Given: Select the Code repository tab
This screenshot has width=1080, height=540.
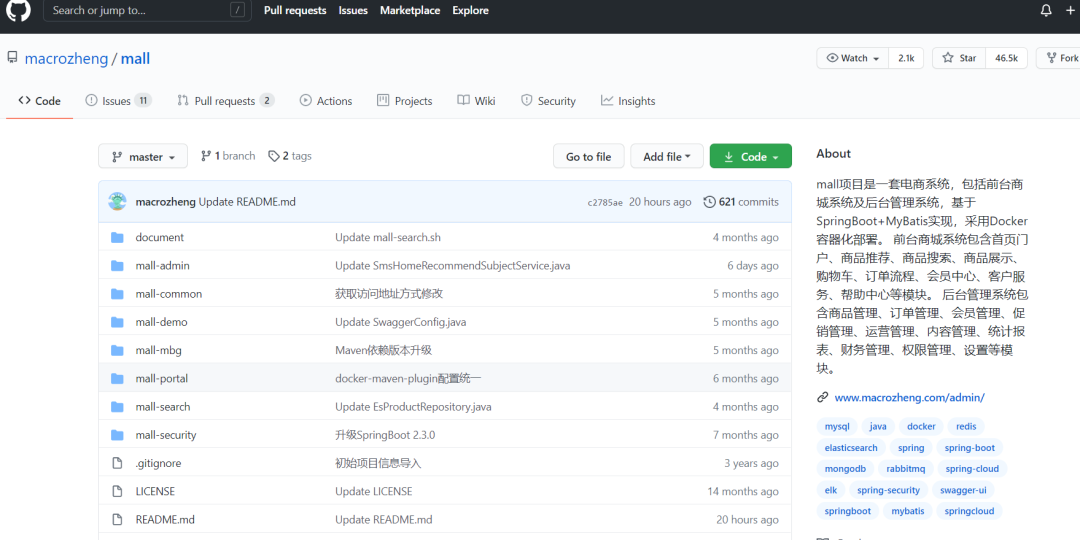Looking at the screenshot, I should click(x=39, y=101).
